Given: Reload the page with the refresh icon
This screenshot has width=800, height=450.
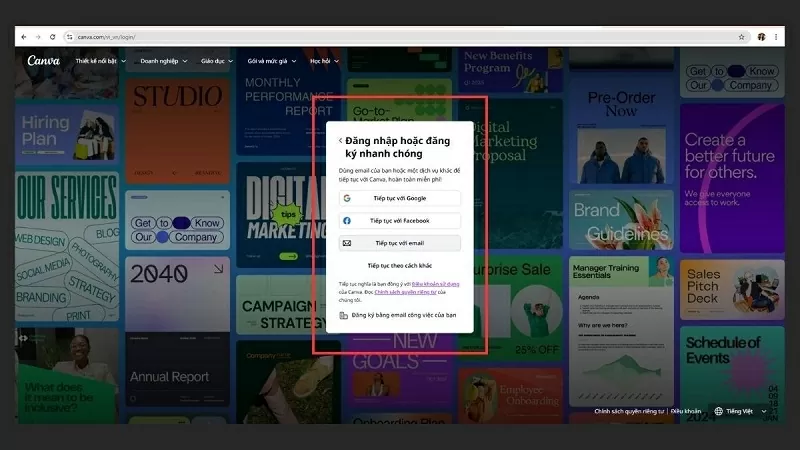Looking at the screenshot, I should pyautogui.click(x=52, y=37).
